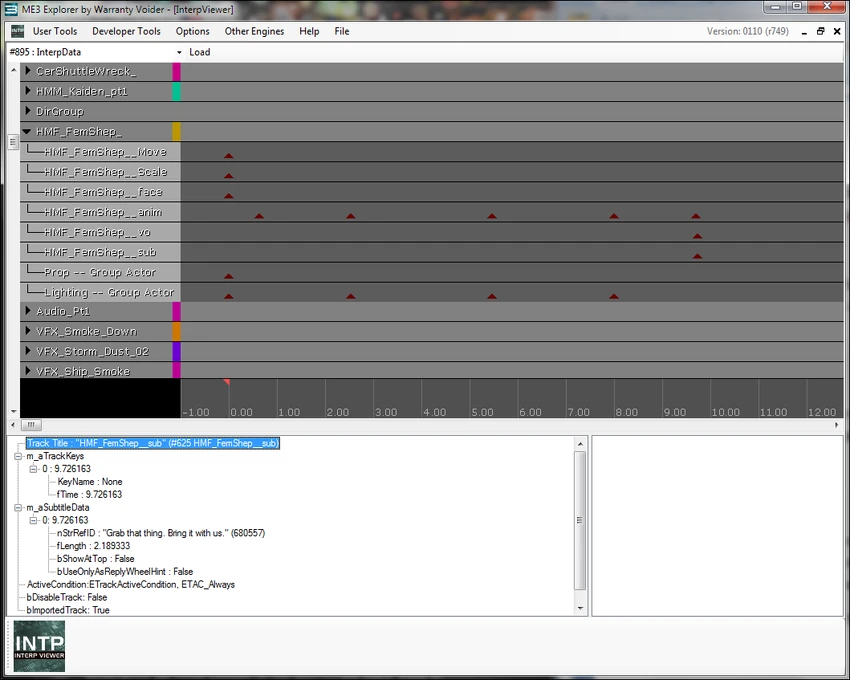Expand the CerShuttleWreck_ group
The height and width of the screenshot is (680, 850).
pos(28,71)
